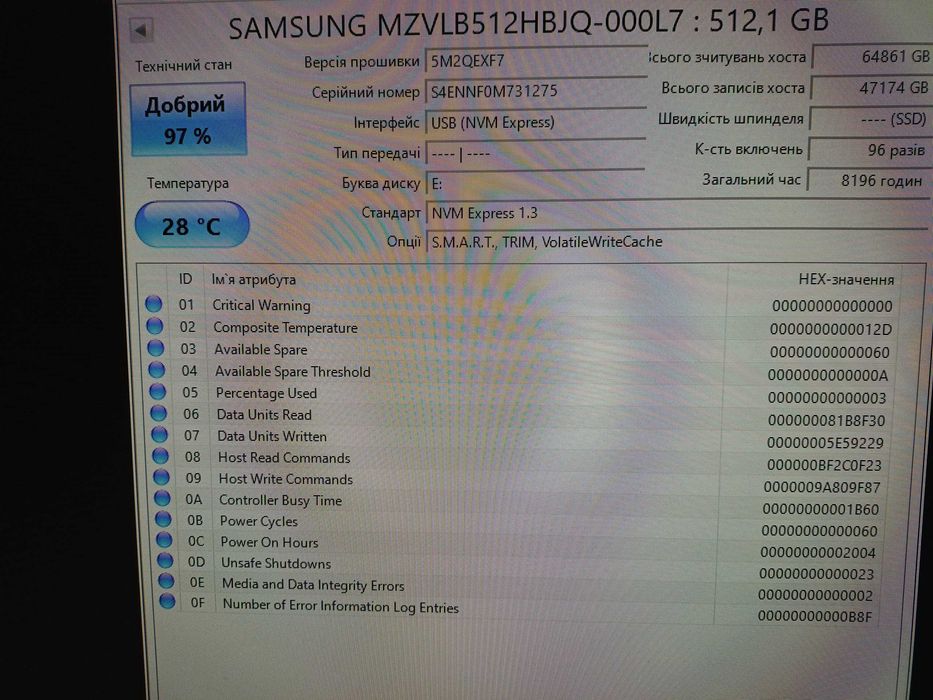Viewport: 933px width, 700px height.
Task: Click the status dot for Media and Data Integrity Errors
Action: pos(166,580)
